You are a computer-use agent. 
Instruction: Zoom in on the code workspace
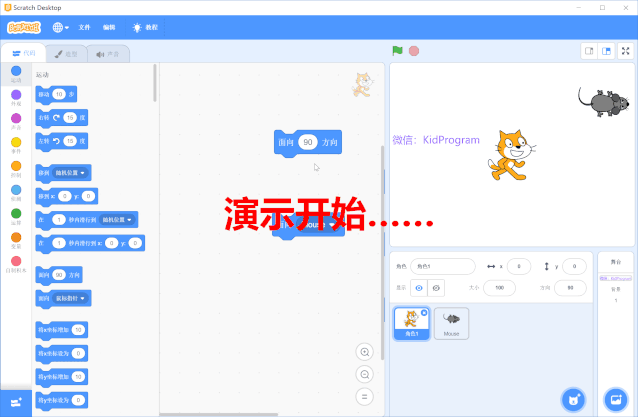(x=365, y=352)
